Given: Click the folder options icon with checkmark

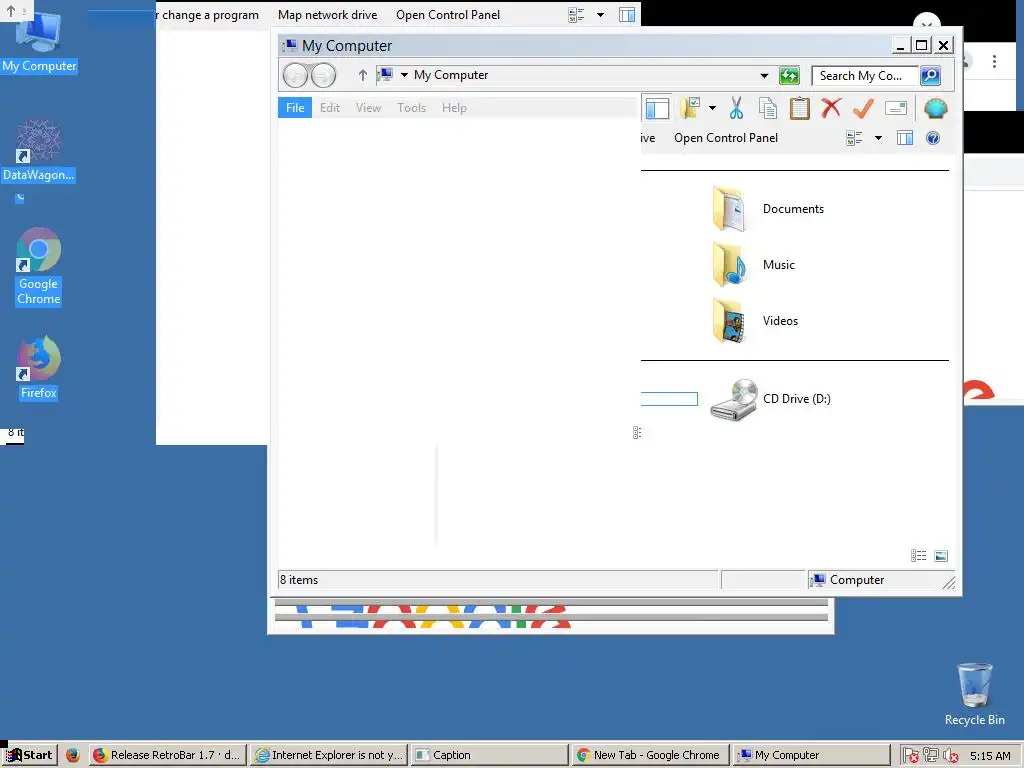Looking at the screenshot, I should click(690, 108).
